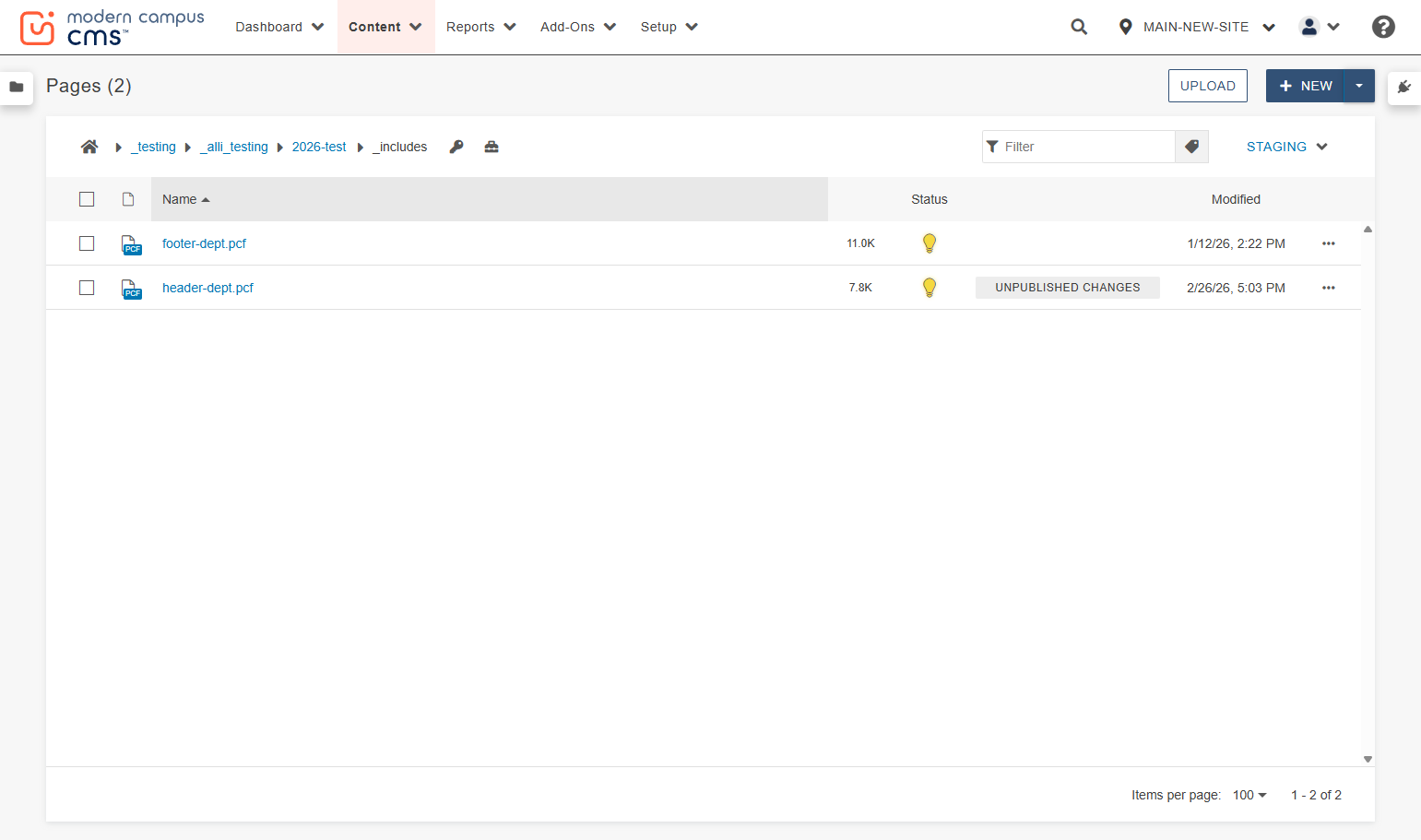Viewport: 1421px width, 840px height.
Task: Click the Modern Campus CMS logo
Action: click(x=112, y=28)
